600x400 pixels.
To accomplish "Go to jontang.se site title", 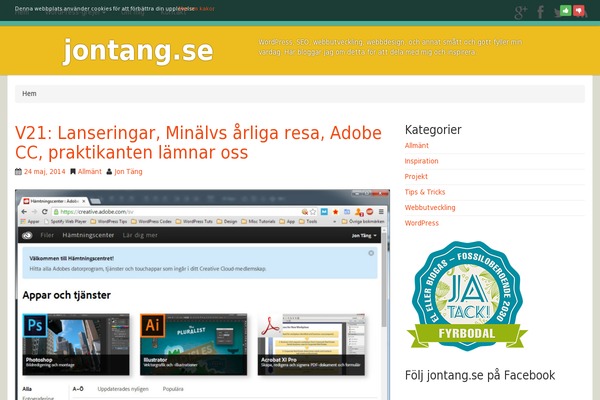I will 138,51.
